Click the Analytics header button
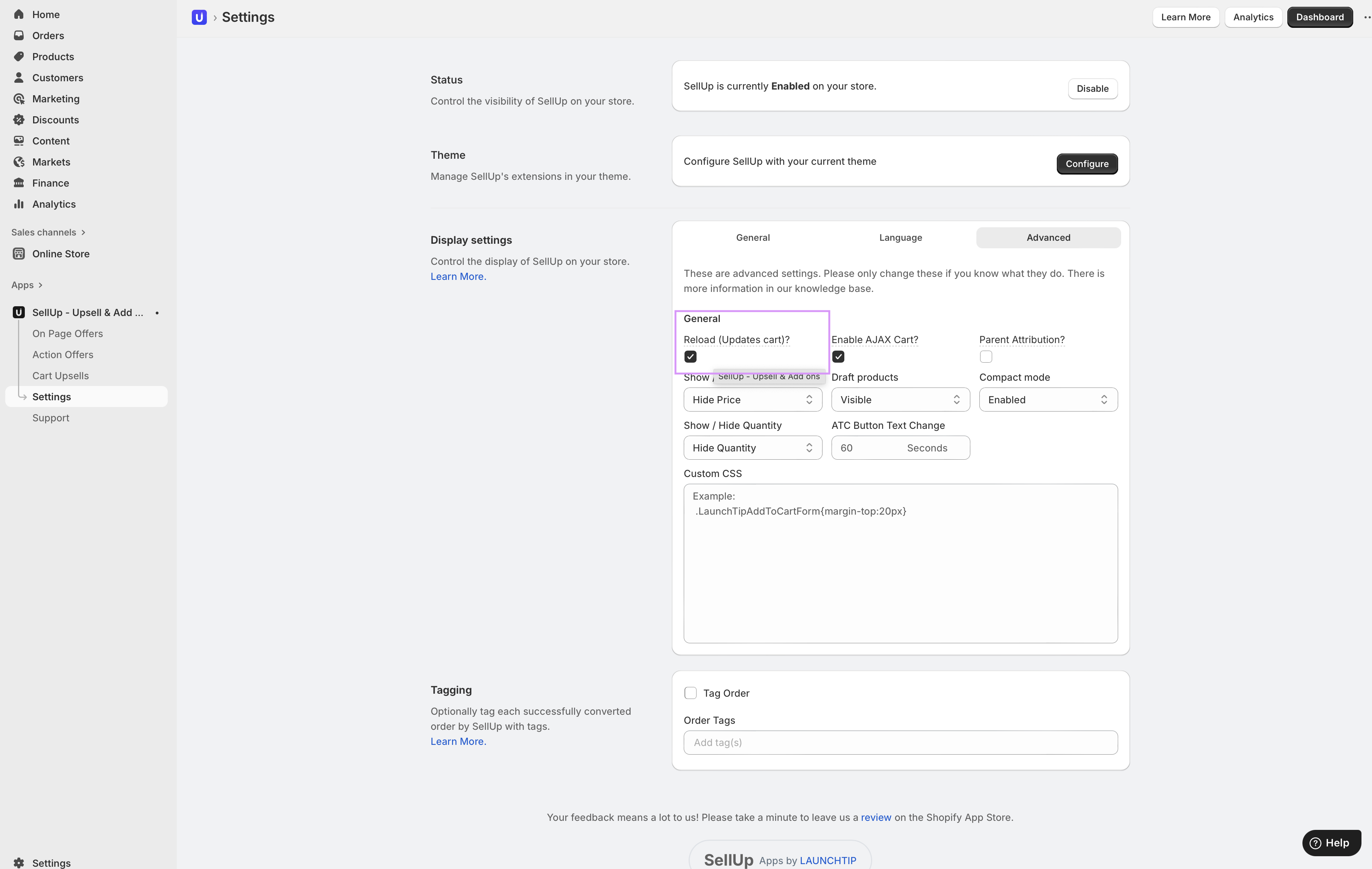Screen dimensions: 1372x869 tap(1253, 17)
